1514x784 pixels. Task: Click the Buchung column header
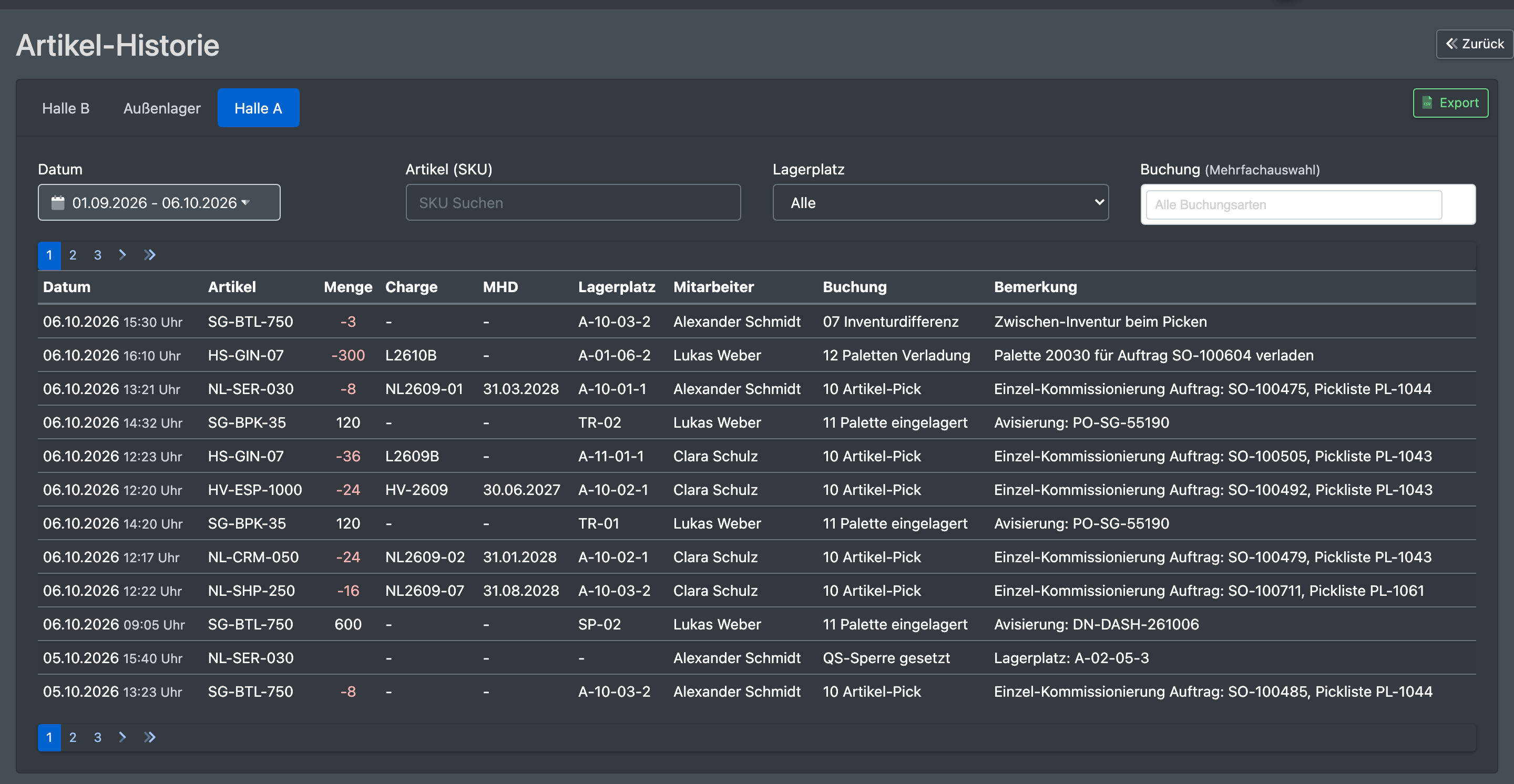pyautogui.click(x=855, y=287)
